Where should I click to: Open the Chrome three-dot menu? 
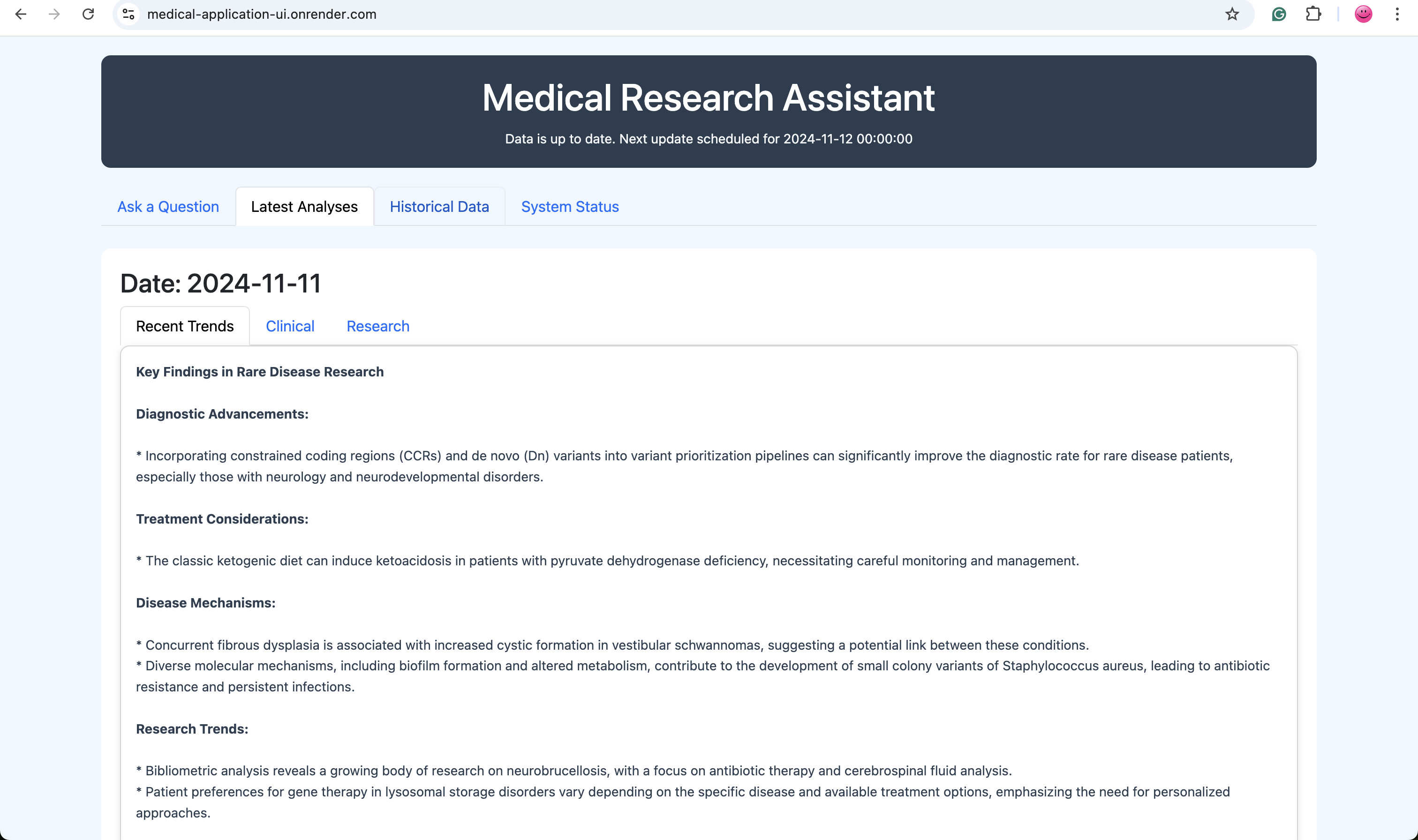pos(1397,14)
